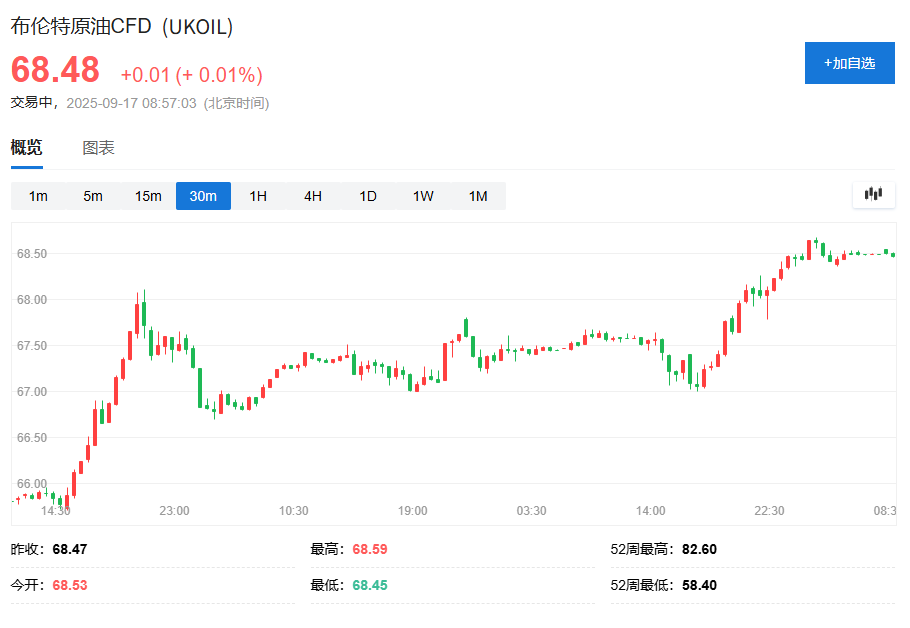This screenshot has width=910, height=628.
Task: Click the 今开 value 68.53
Action: pos(70,585)
